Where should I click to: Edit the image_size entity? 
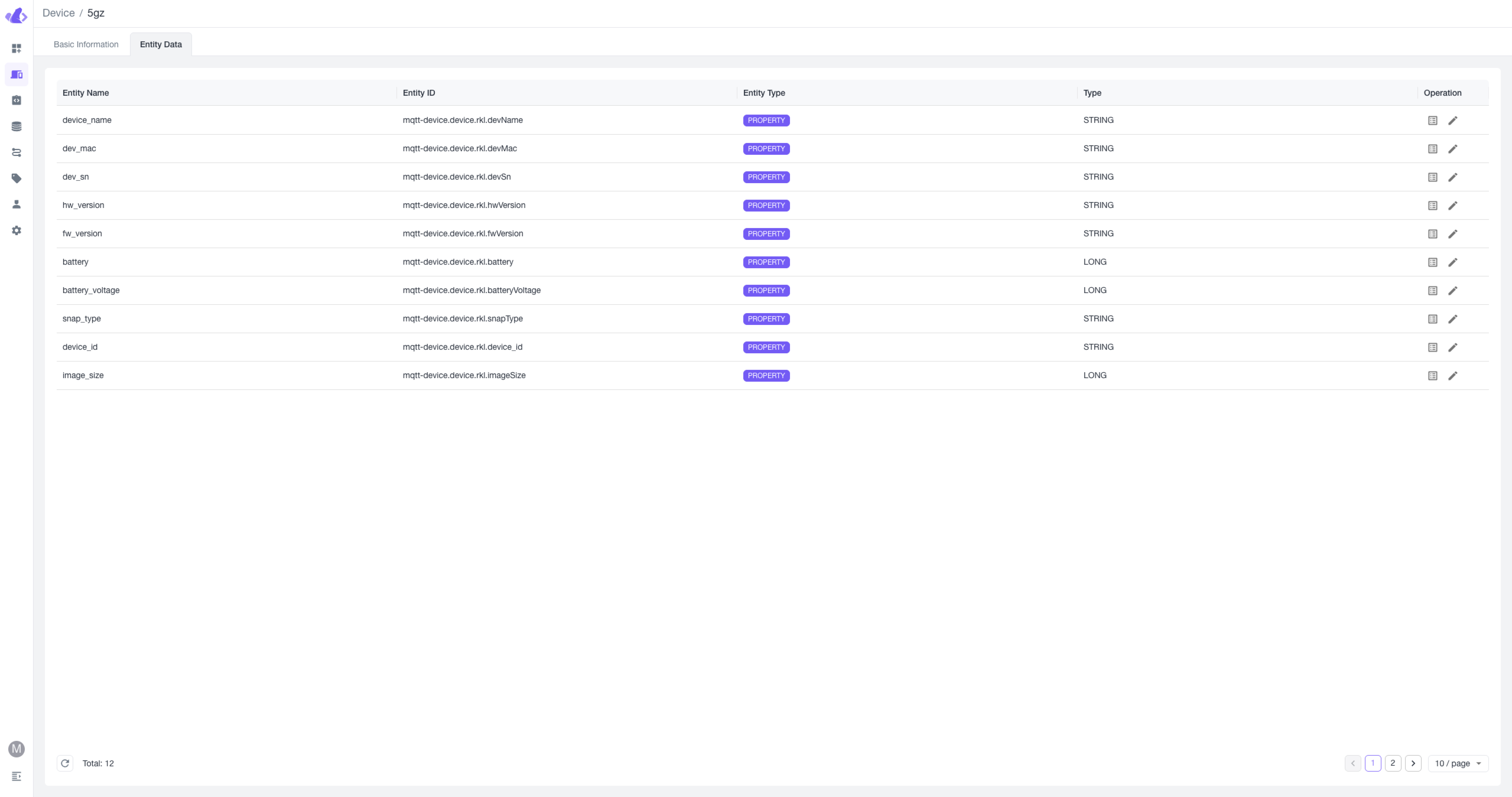coord(1452,376)
